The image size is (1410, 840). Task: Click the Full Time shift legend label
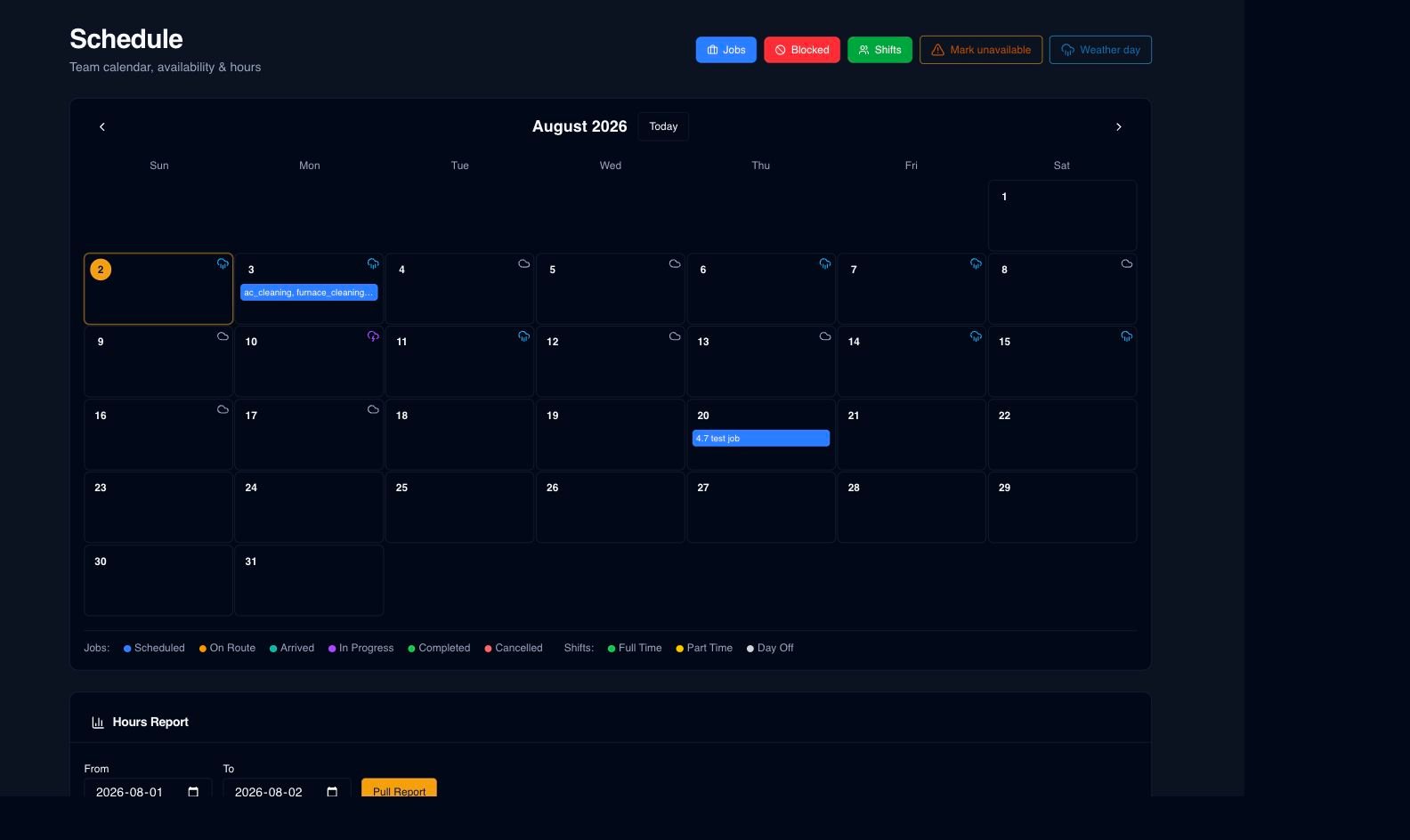coord(640,648)
